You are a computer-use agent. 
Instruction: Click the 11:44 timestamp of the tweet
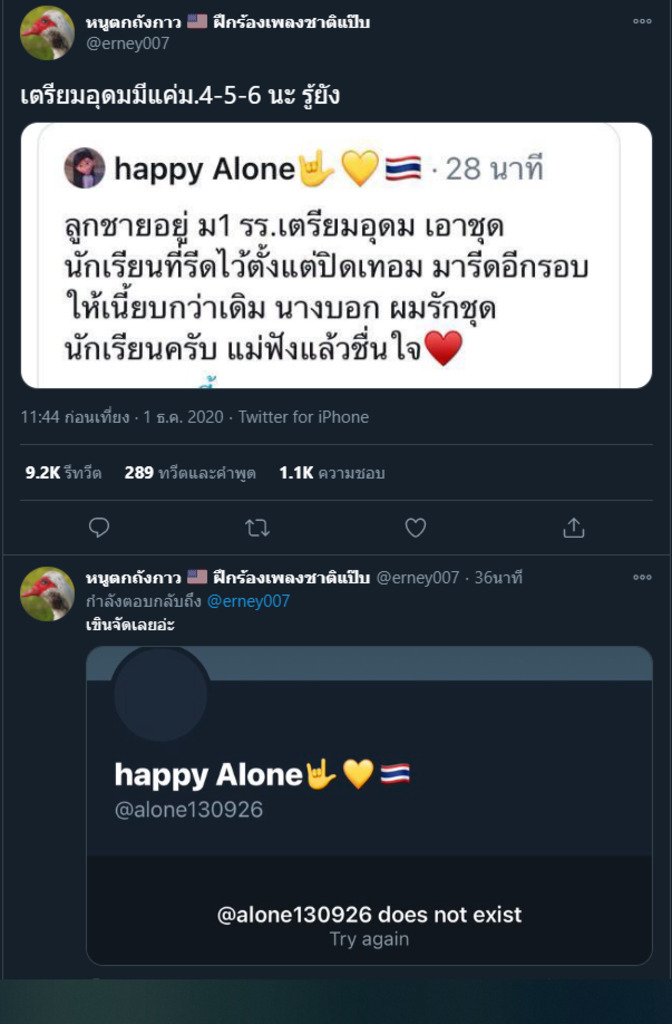pos(122,417)
